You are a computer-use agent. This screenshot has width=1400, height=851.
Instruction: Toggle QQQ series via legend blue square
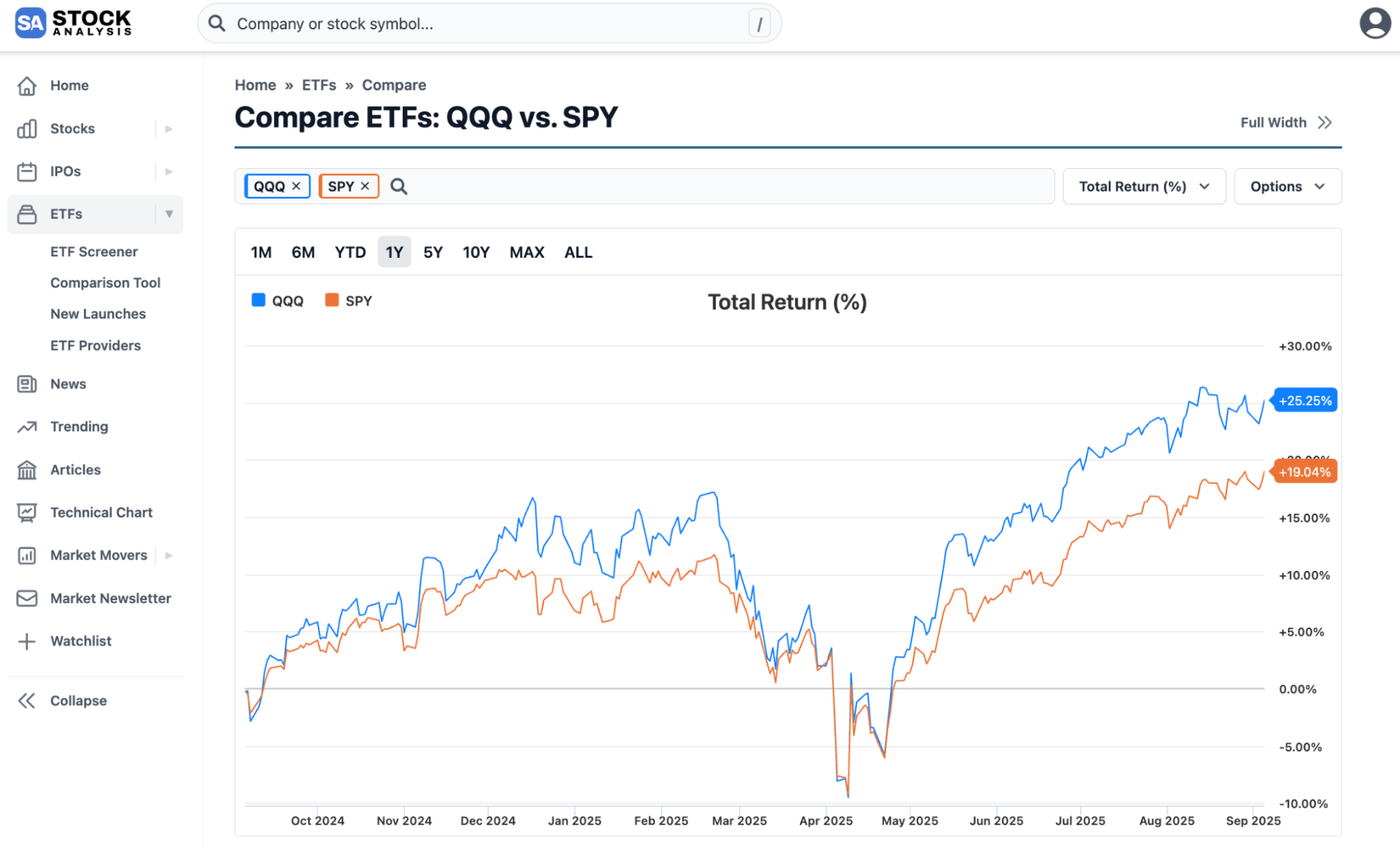click(x=258, y=300)
